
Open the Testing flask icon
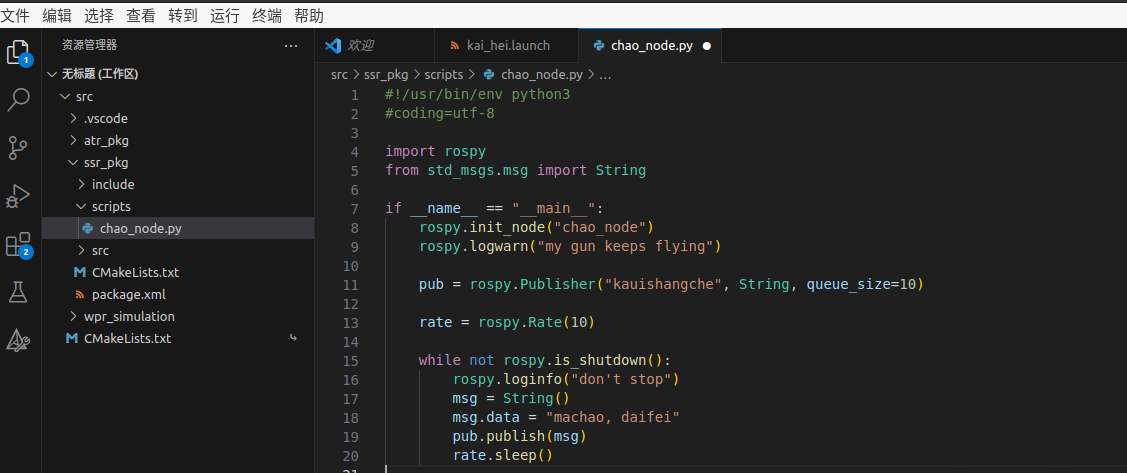click(x=19, y=292)
